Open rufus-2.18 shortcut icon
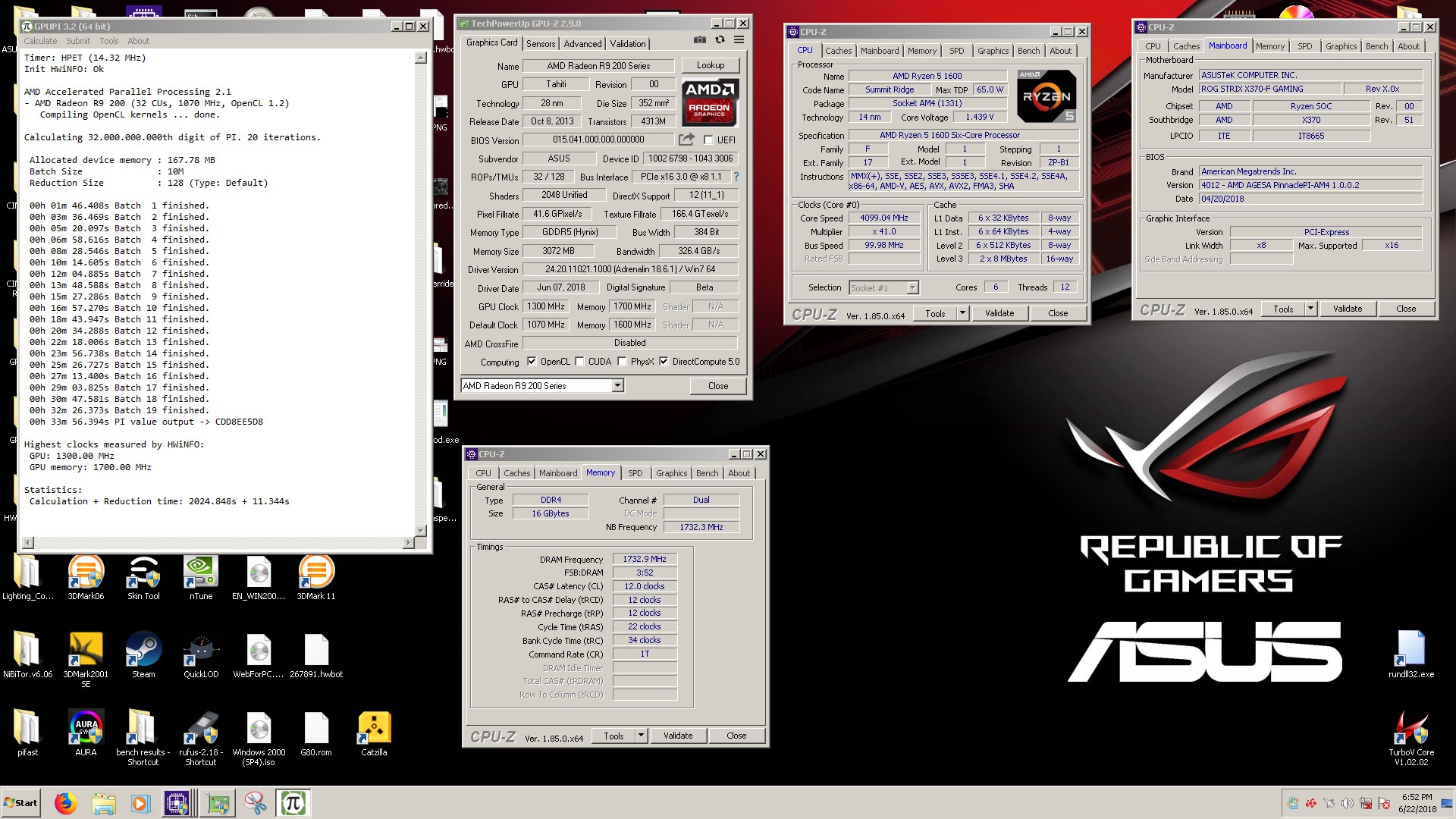The image size is (1456, 819). pyautogui.click(x=201, y=739)
